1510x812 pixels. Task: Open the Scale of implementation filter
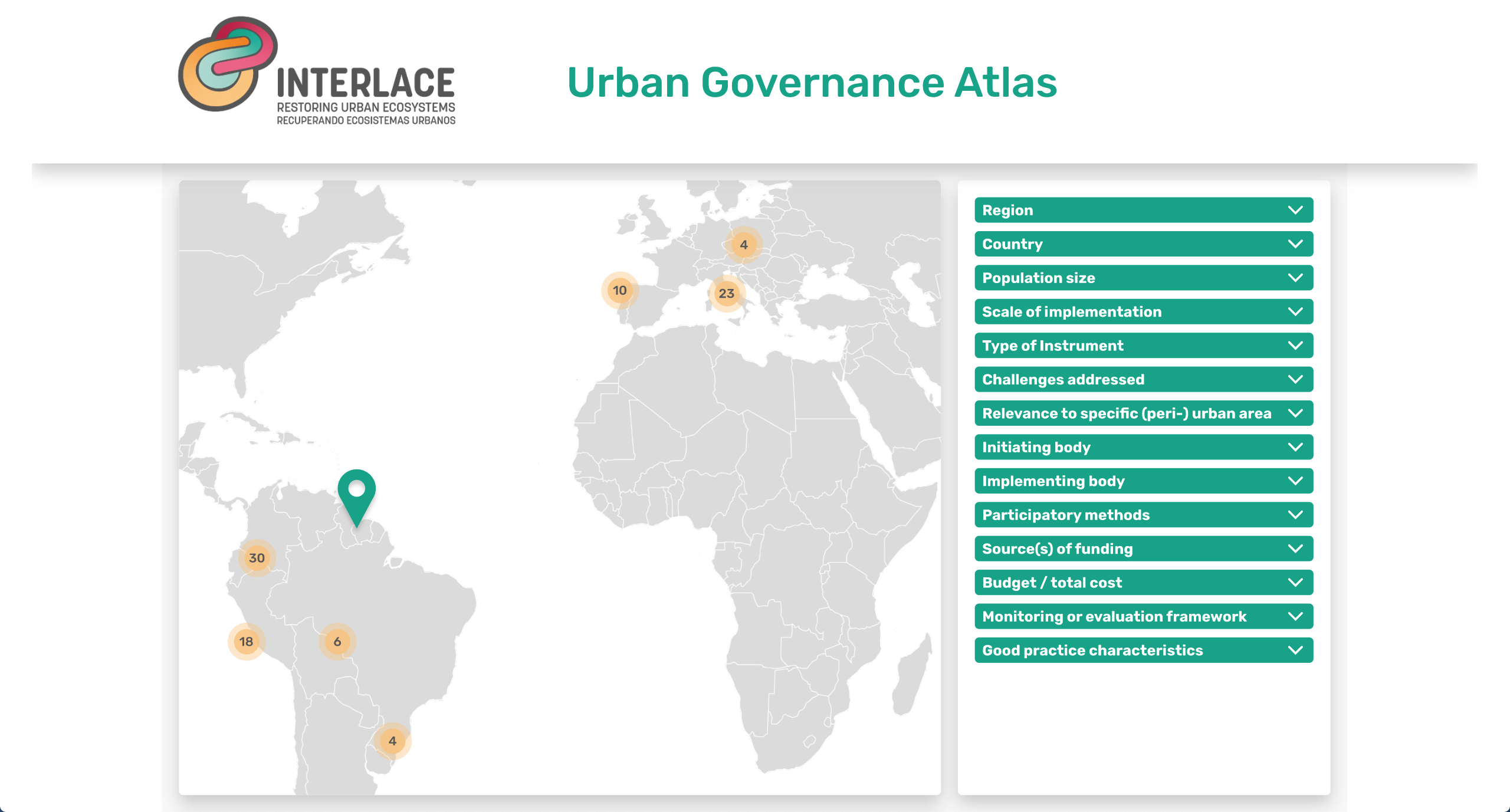(x=1143, y=311)
